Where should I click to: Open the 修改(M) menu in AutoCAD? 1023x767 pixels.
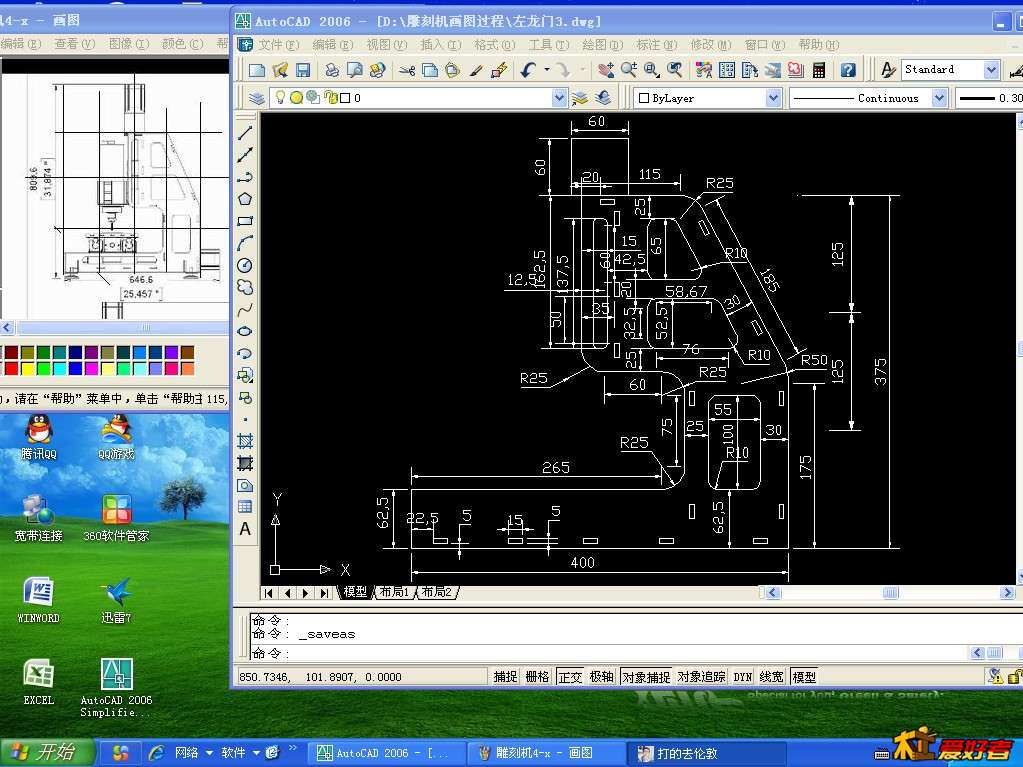pos(710,45)
